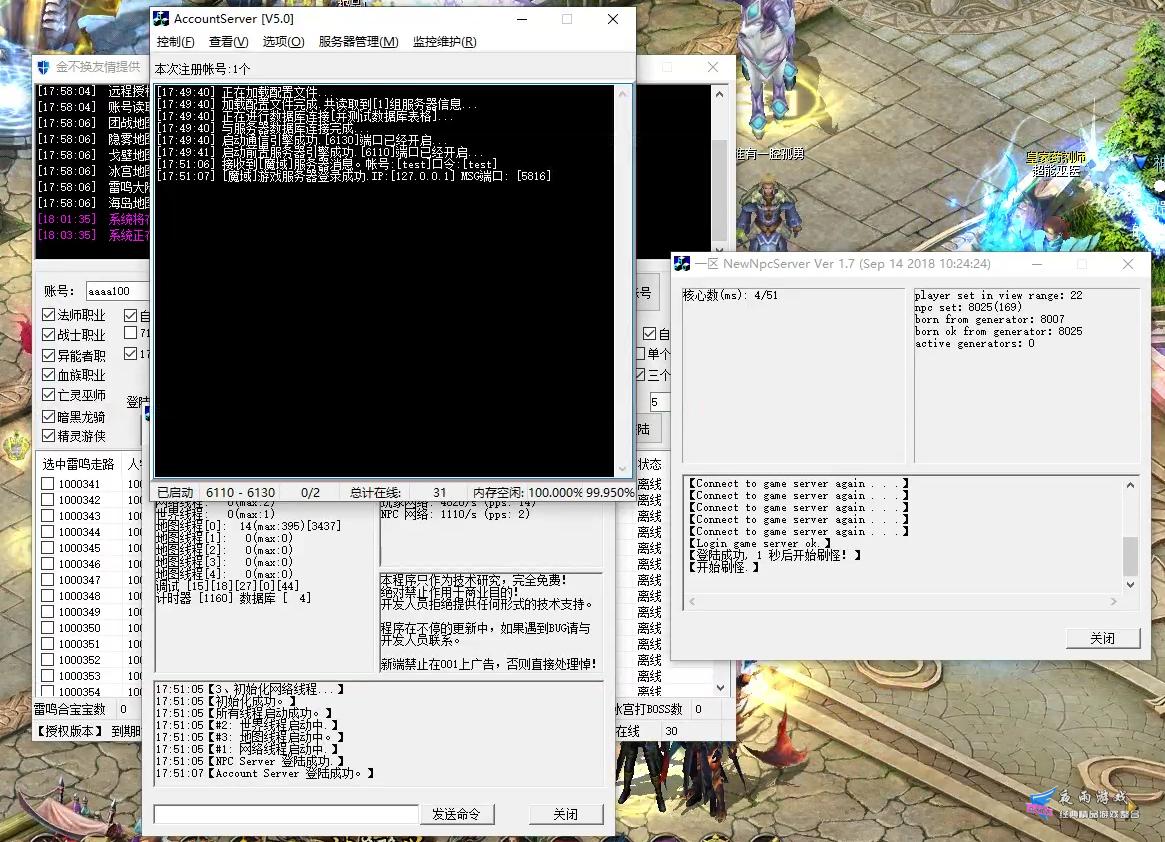Click 关闭 button in NewNpcServer window
This screenshot has width=1165, height=842.
(1103, 638)
